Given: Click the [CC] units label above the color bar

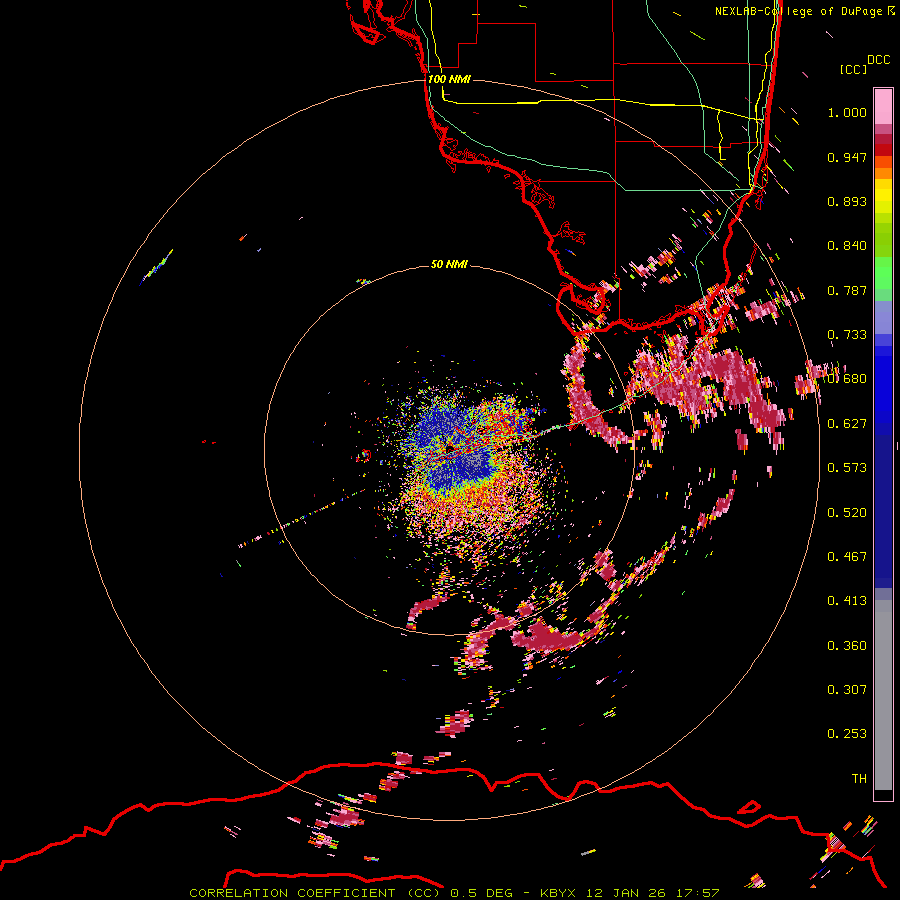Looking at the screenshot, I should (x=853, y=69).
